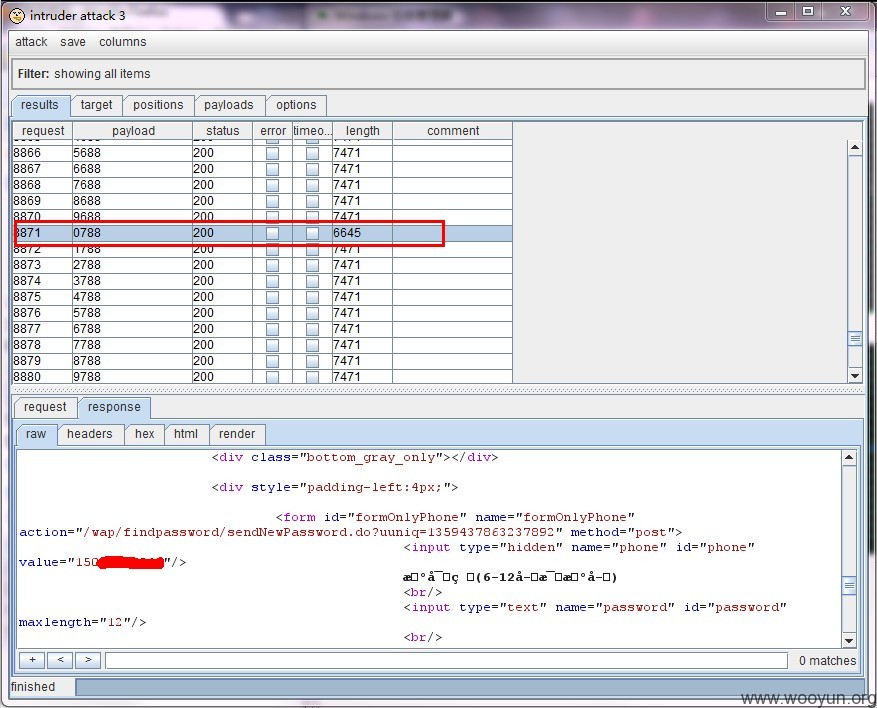Select payload cell 6688
The height and width of the screenshot is (708, 877).
point(133,169)
